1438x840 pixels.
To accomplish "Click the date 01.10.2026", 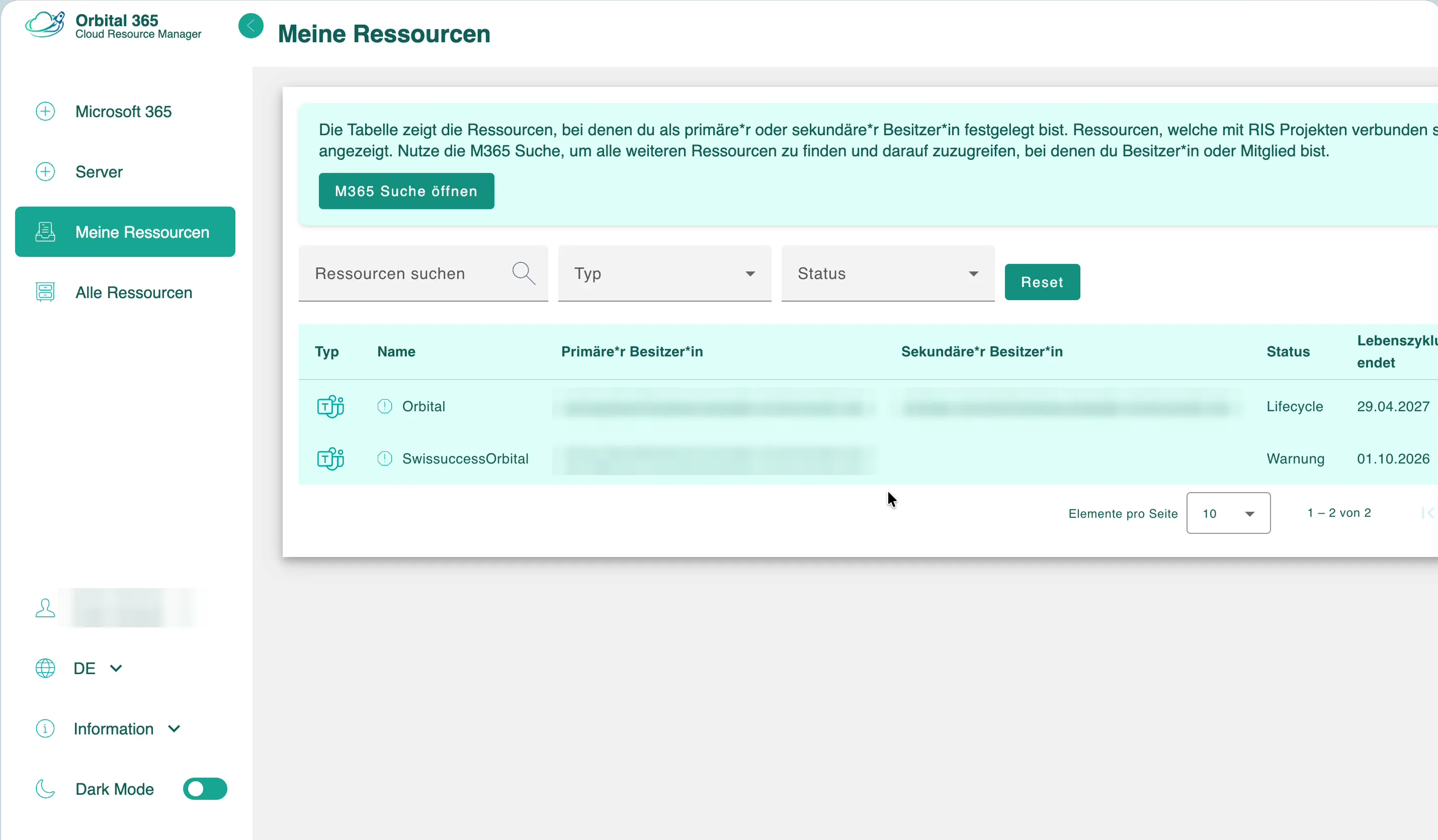I will point(1393,459).
